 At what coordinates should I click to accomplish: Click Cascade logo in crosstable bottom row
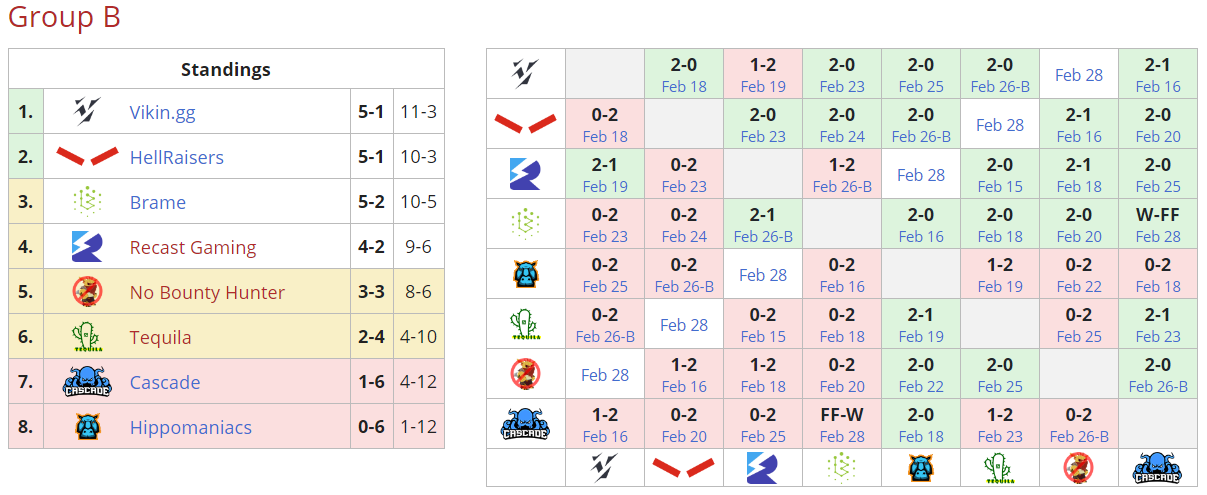point(1157,468)
